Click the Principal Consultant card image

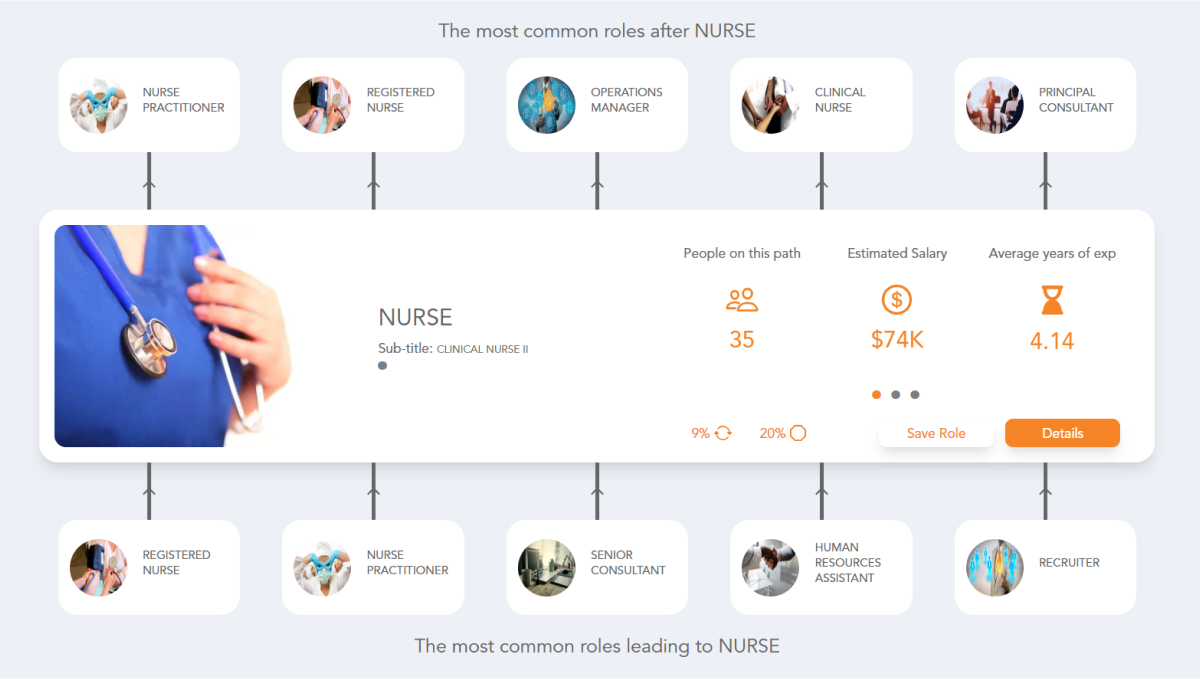click(995, 104)
